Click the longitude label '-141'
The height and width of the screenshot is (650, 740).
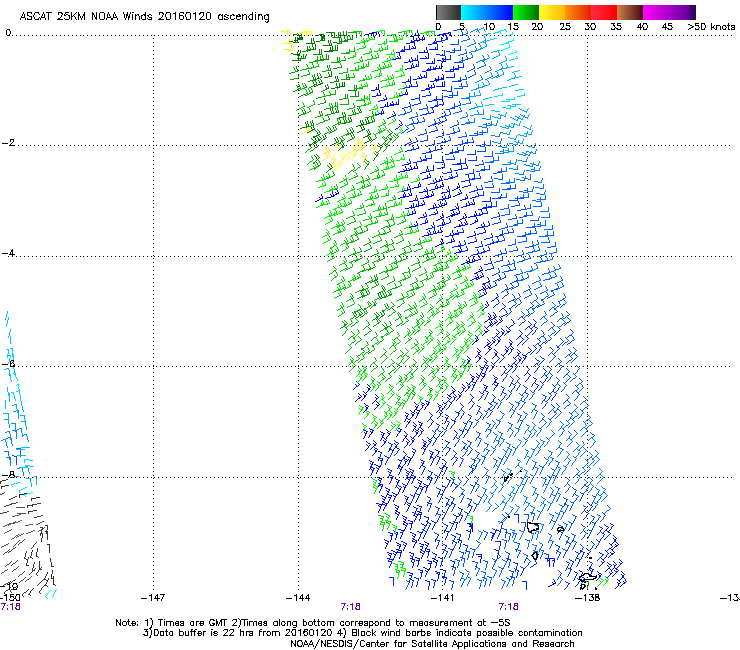pyautogui.click(x=442, y=598)
